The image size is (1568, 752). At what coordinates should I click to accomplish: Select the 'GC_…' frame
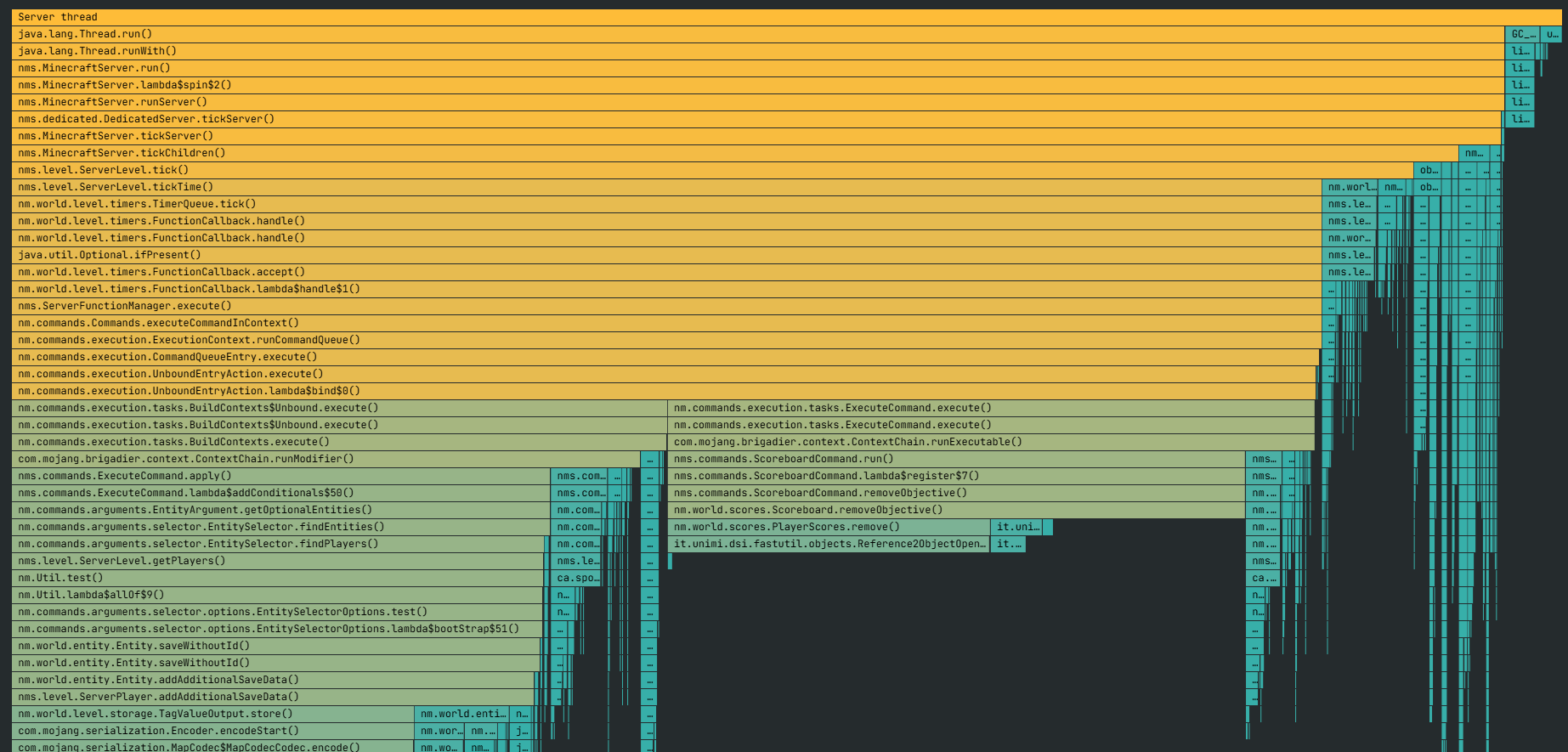click(1521, 34)
